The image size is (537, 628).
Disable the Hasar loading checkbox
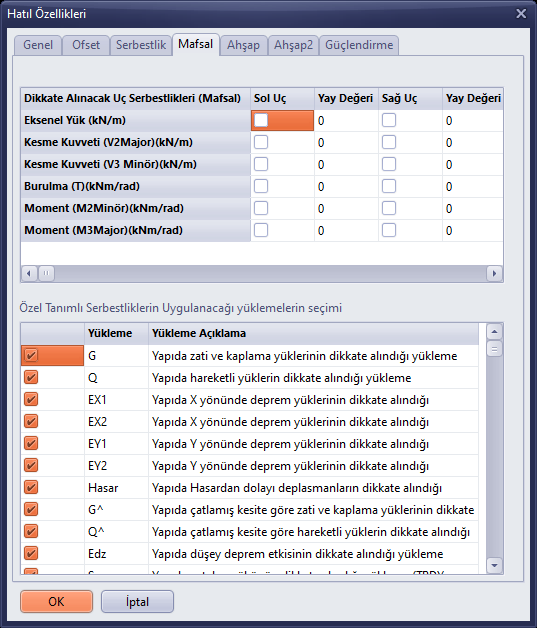[31, 487]
